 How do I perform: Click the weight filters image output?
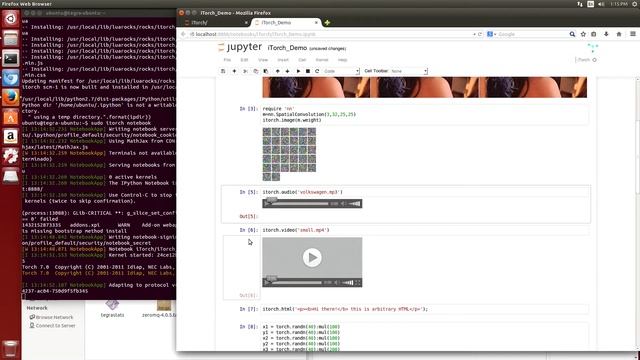[x=289, y=154]
